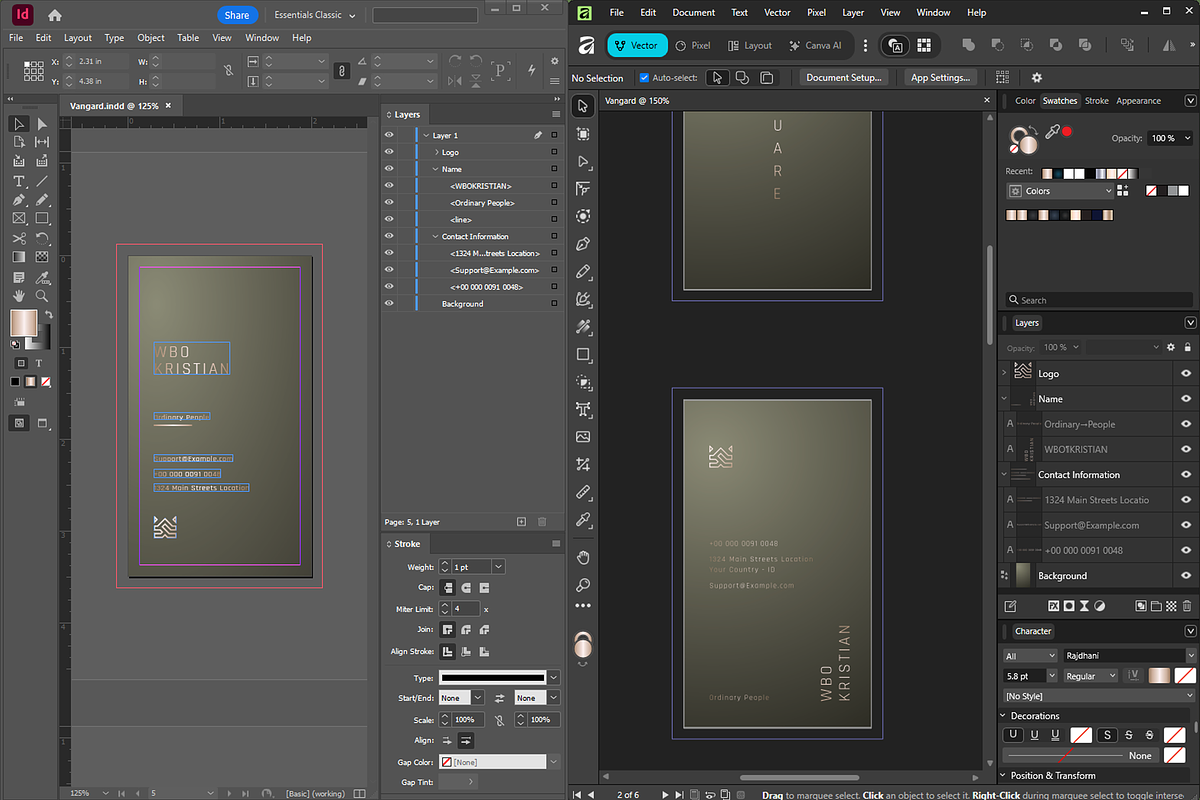Screen dimensions: 1200x800
Task: Click InDesign Home icon
Action: (x=54, y=15)
